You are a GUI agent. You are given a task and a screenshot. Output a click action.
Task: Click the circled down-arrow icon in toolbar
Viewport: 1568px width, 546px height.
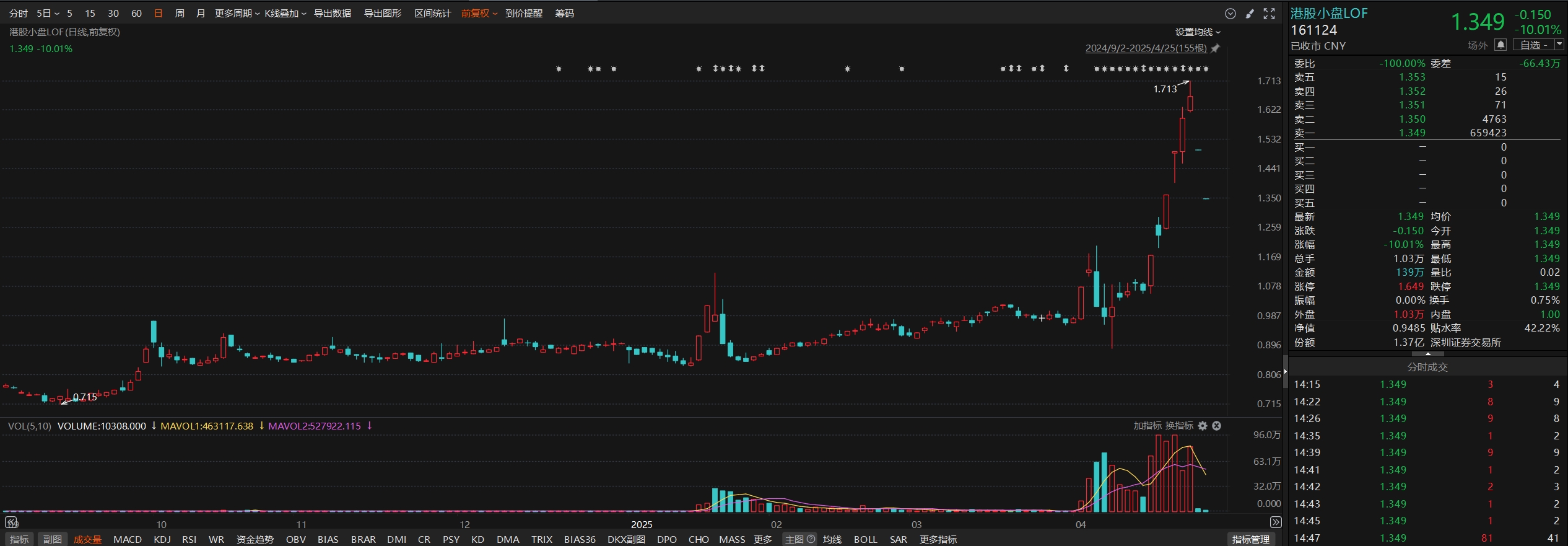point(1230,14)
